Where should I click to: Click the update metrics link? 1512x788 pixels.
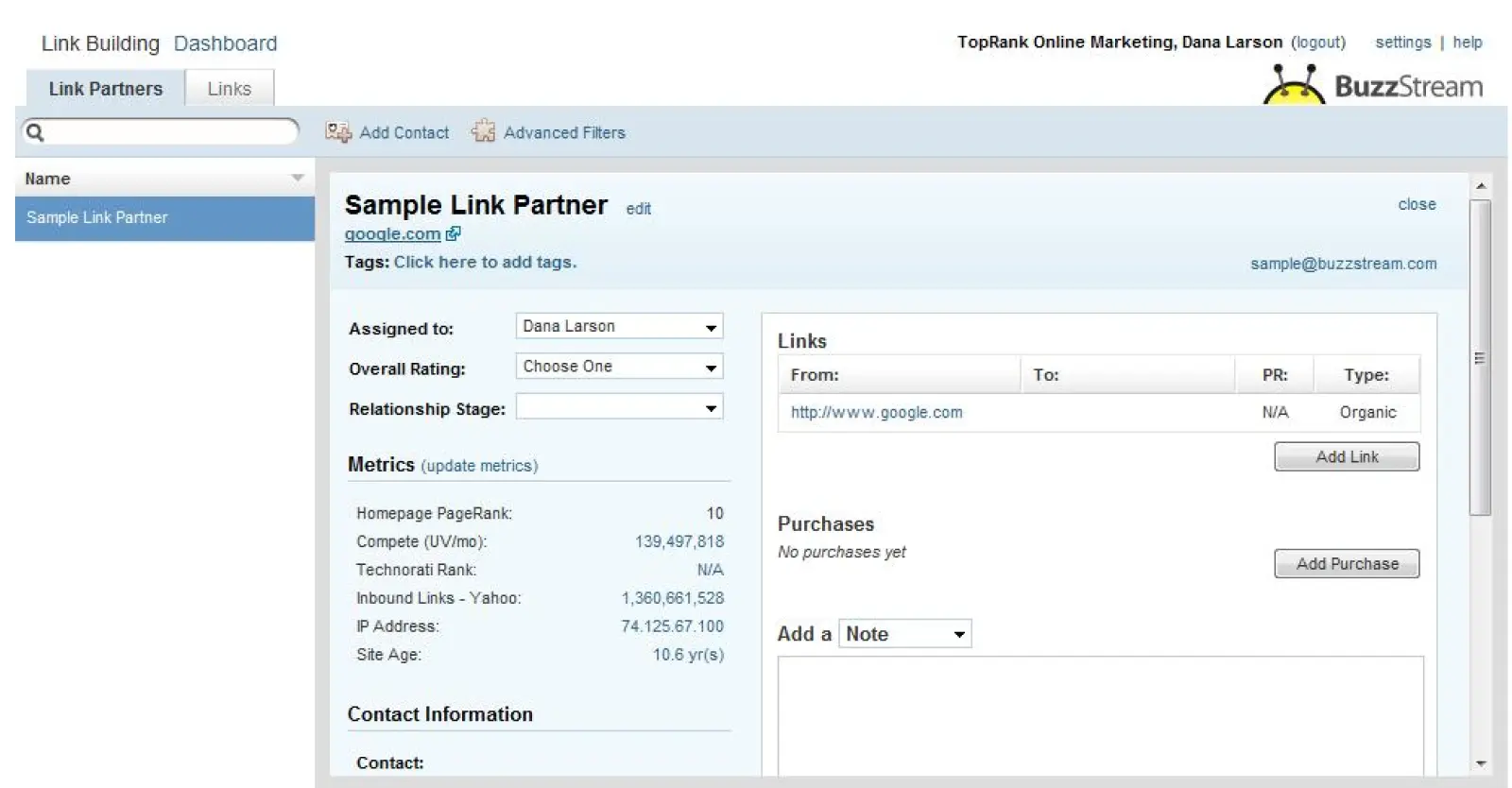pos(479,466)
